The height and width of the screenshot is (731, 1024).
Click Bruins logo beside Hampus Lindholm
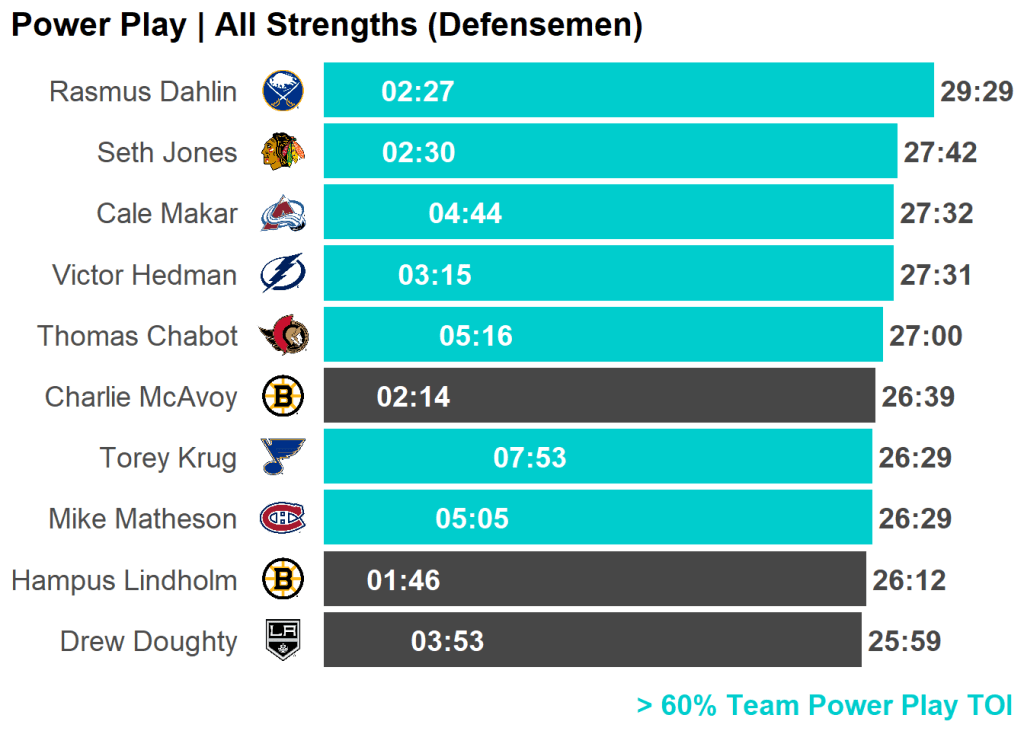coord(282,580)
